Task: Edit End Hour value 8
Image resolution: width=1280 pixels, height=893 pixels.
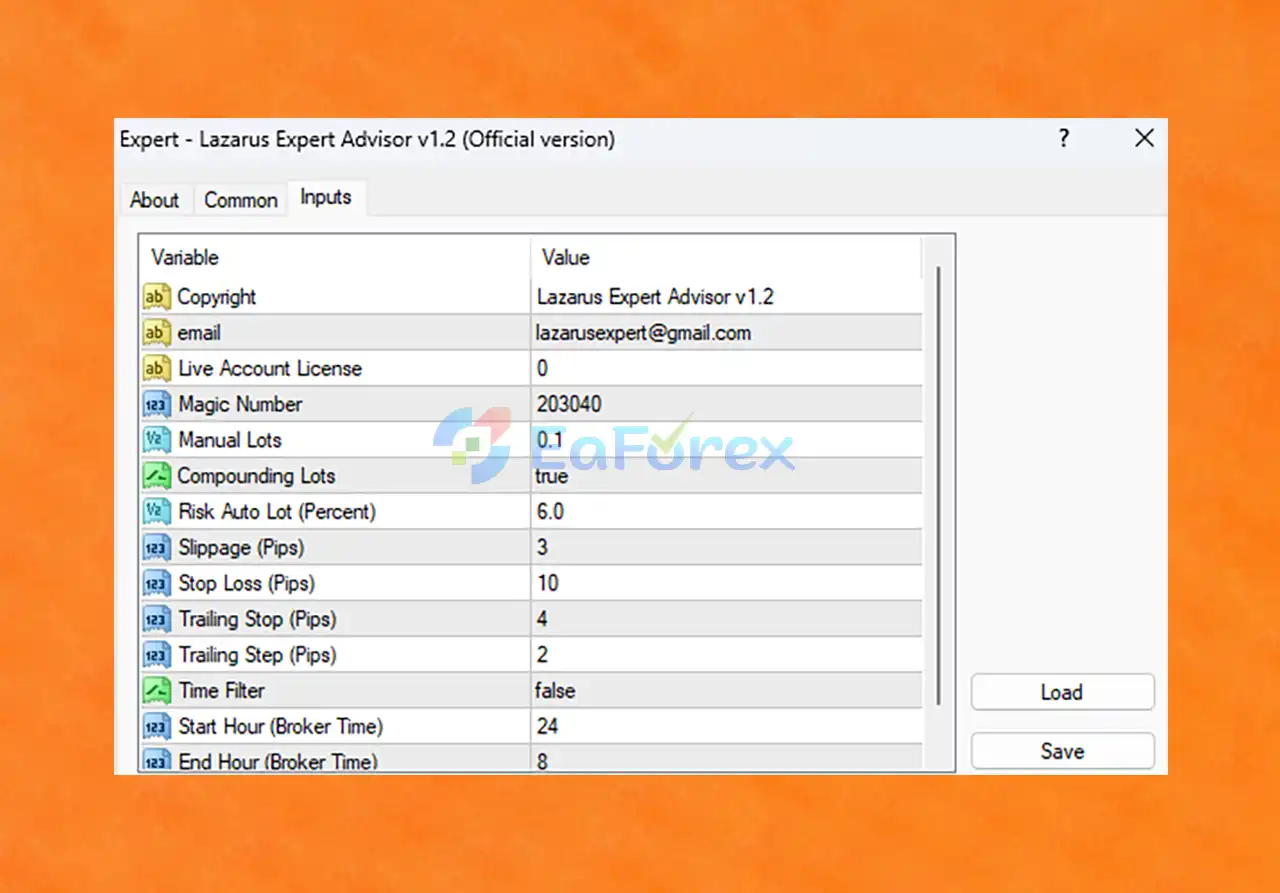Action: [x=726, y=760]
